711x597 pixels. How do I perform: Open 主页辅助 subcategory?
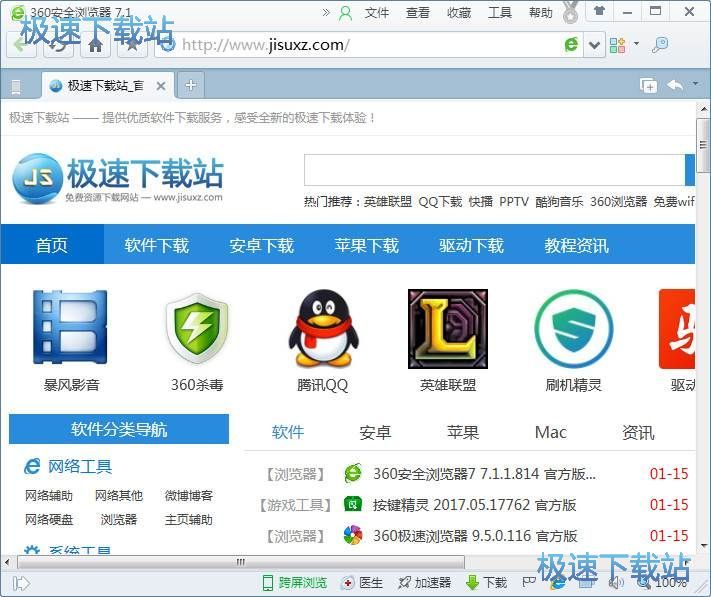point(189,519)
